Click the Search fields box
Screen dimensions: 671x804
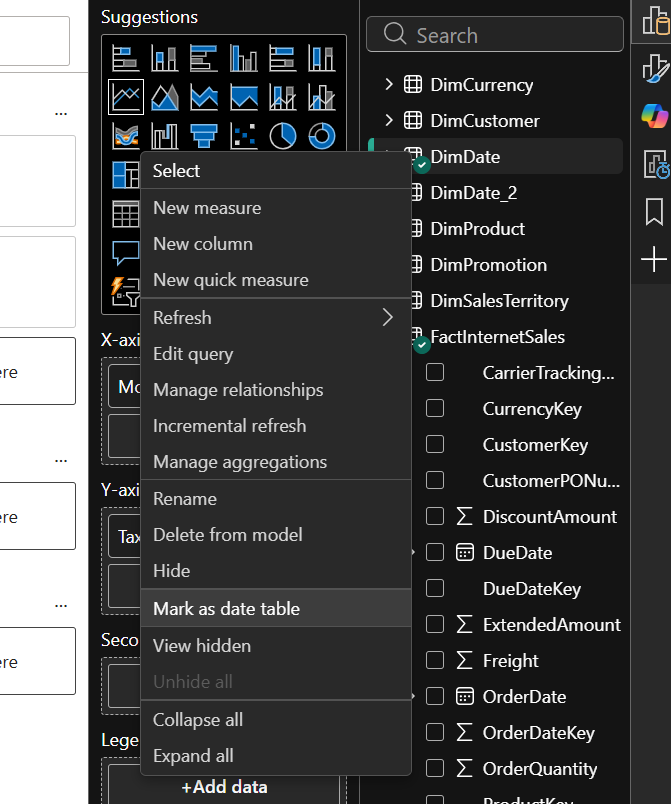coord(495,35)
